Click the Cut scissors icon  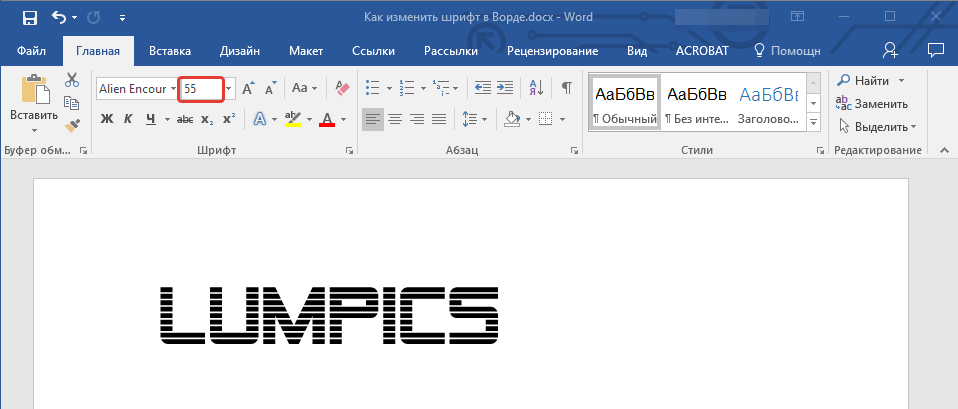tap(72, 80)
